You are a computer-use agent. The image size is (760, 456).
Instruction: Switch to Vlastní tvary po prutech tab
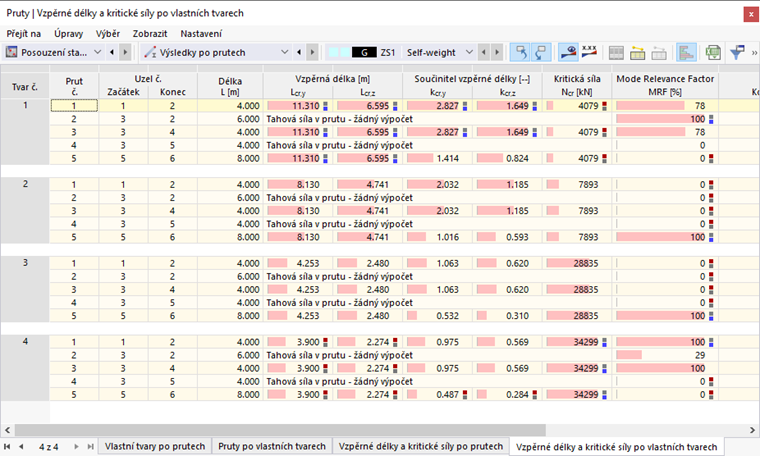pyautogui.click(x=155, y=446)
